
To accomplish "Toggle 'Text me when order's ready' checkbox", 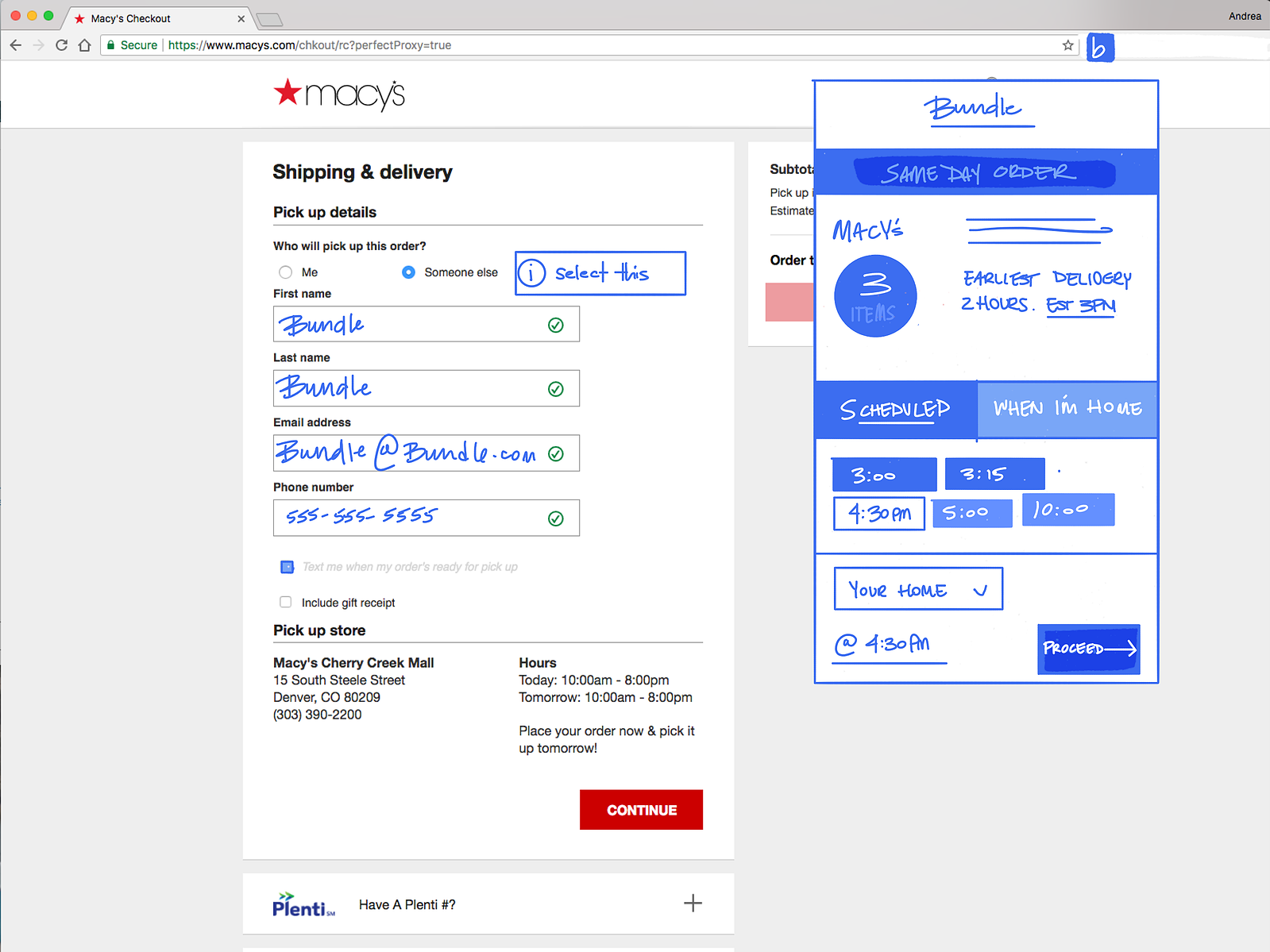I will (288, 567).
